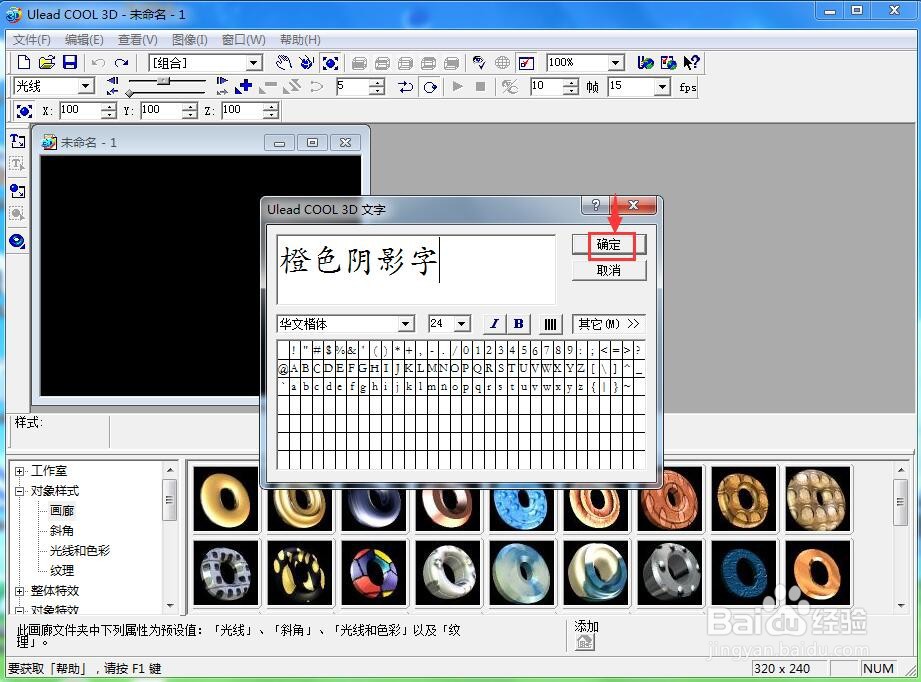921x682 pixels.
Task: Click the key frame diamond marker
Action: tap(129, 93)
